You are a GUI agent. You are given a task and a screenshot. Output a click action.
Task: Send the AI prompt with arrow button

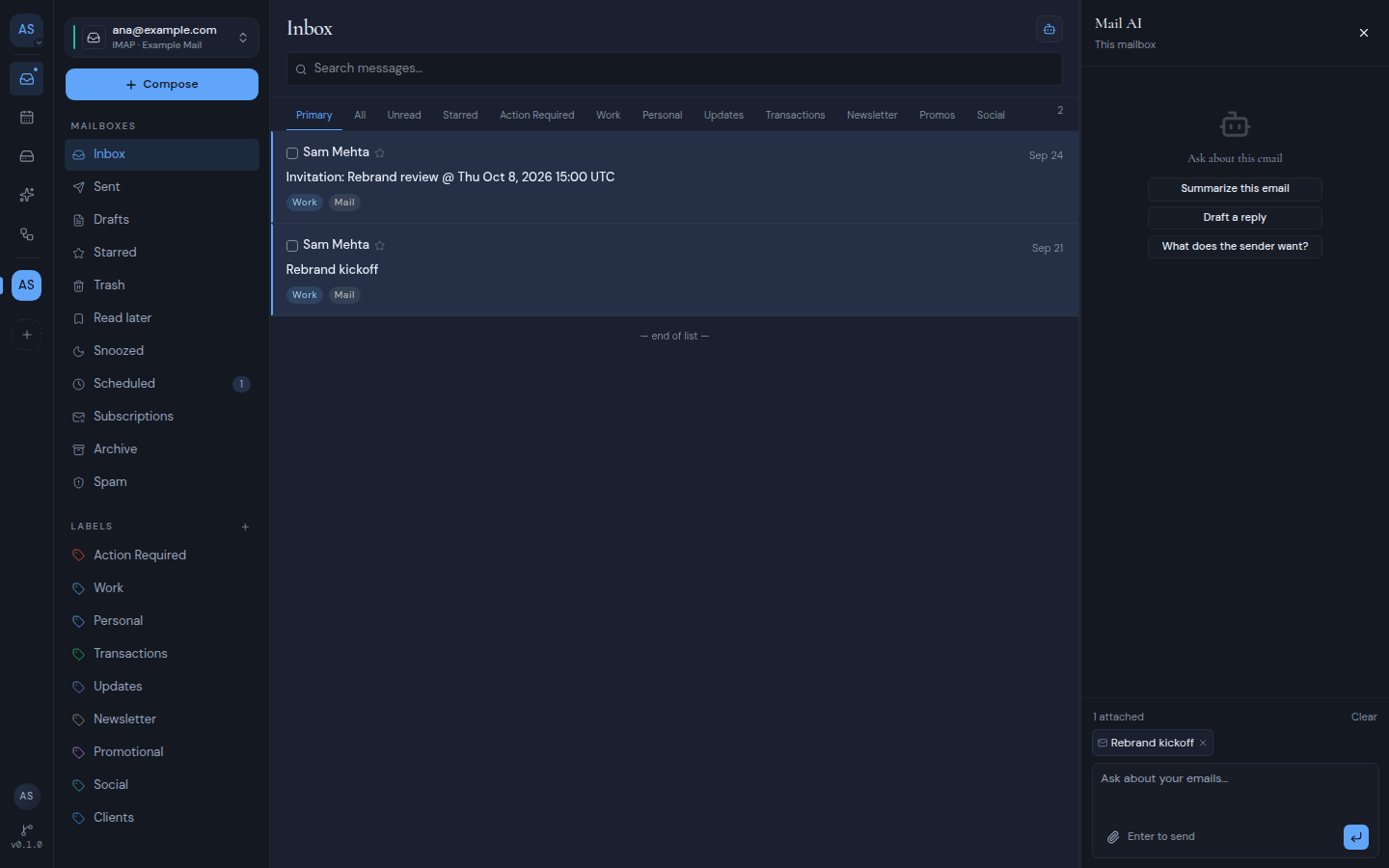pos(1355,837)
